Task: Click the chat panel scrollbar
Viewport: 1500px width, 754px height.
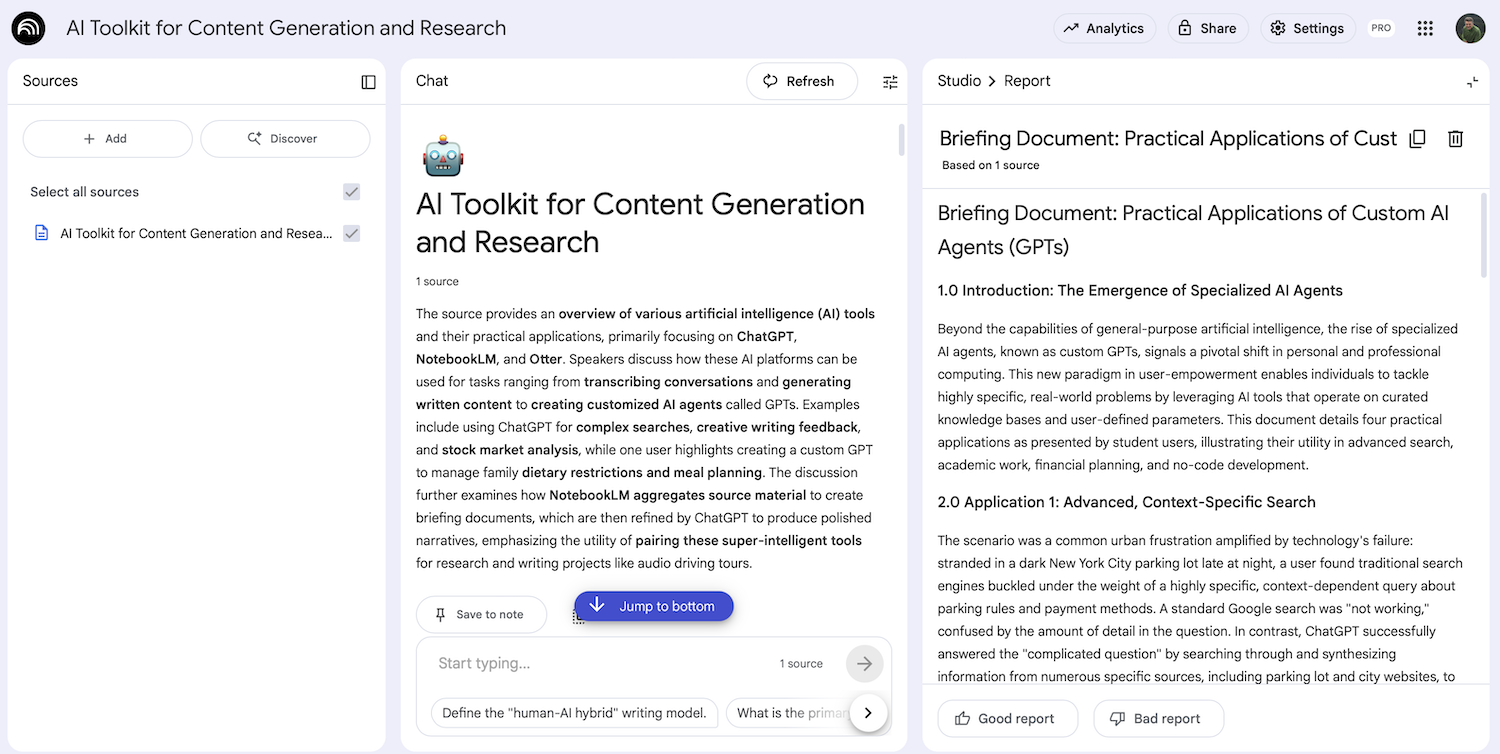Action: [901, 140]
